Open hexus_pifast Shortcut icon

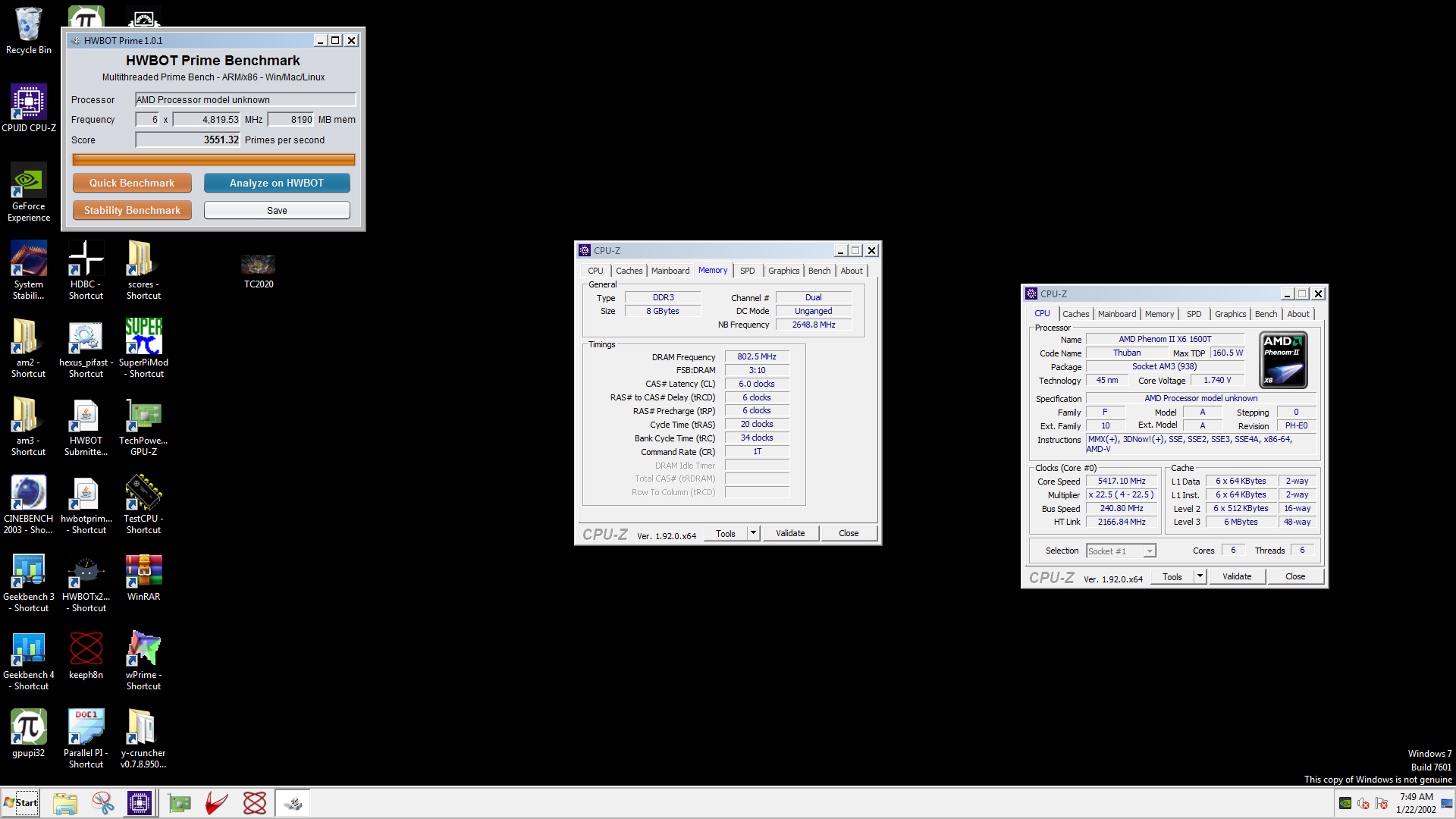point(86,348)
